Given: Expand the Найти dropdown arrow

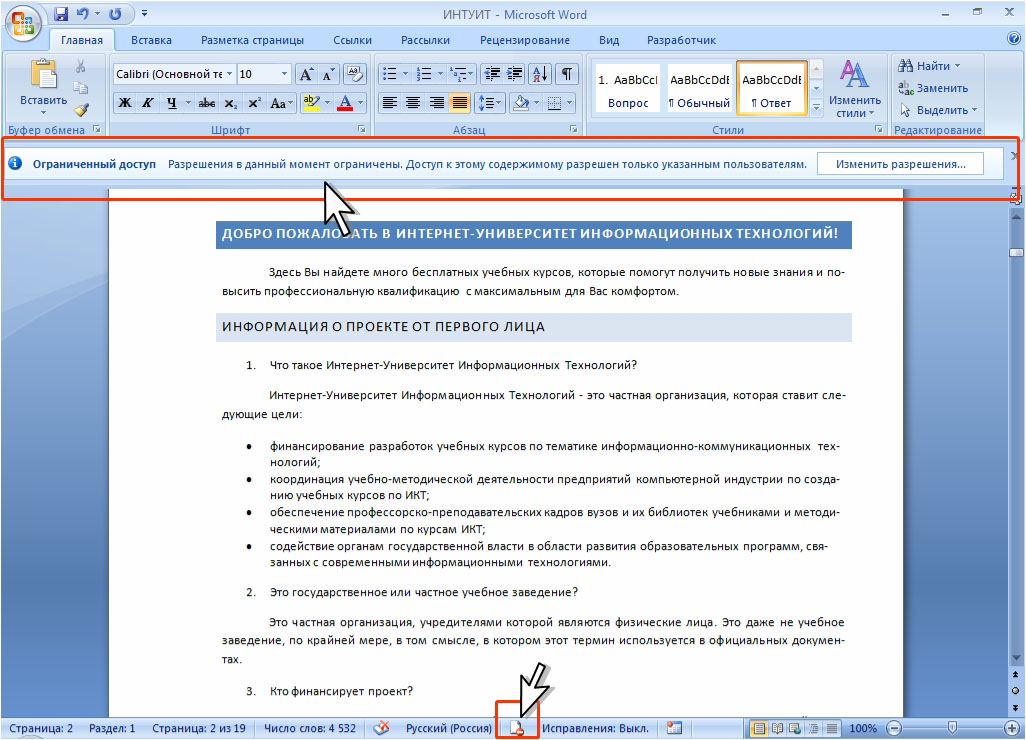Looking at the screenshot, I should click(x=958, y=65).
